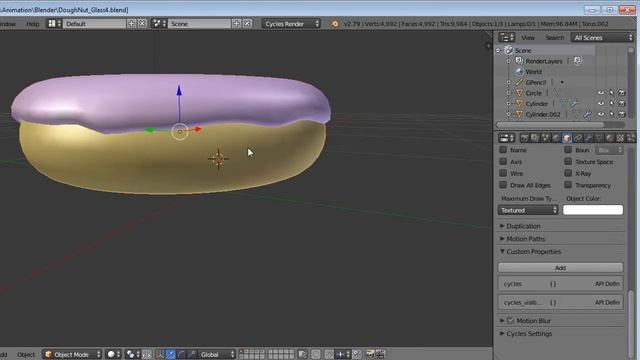The width and height of the screenshot is (640, 360).
Task: Open the Help menu
Action: 33,24
